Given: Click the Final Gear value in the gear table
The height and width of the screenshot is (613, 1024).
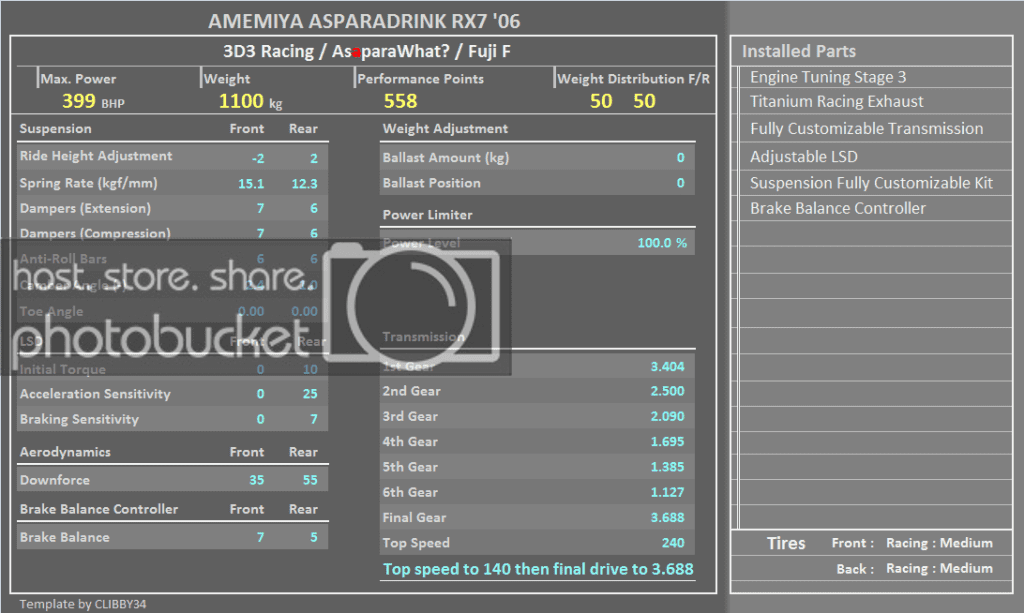Looking at the screenshot, I should coord(667,518).
